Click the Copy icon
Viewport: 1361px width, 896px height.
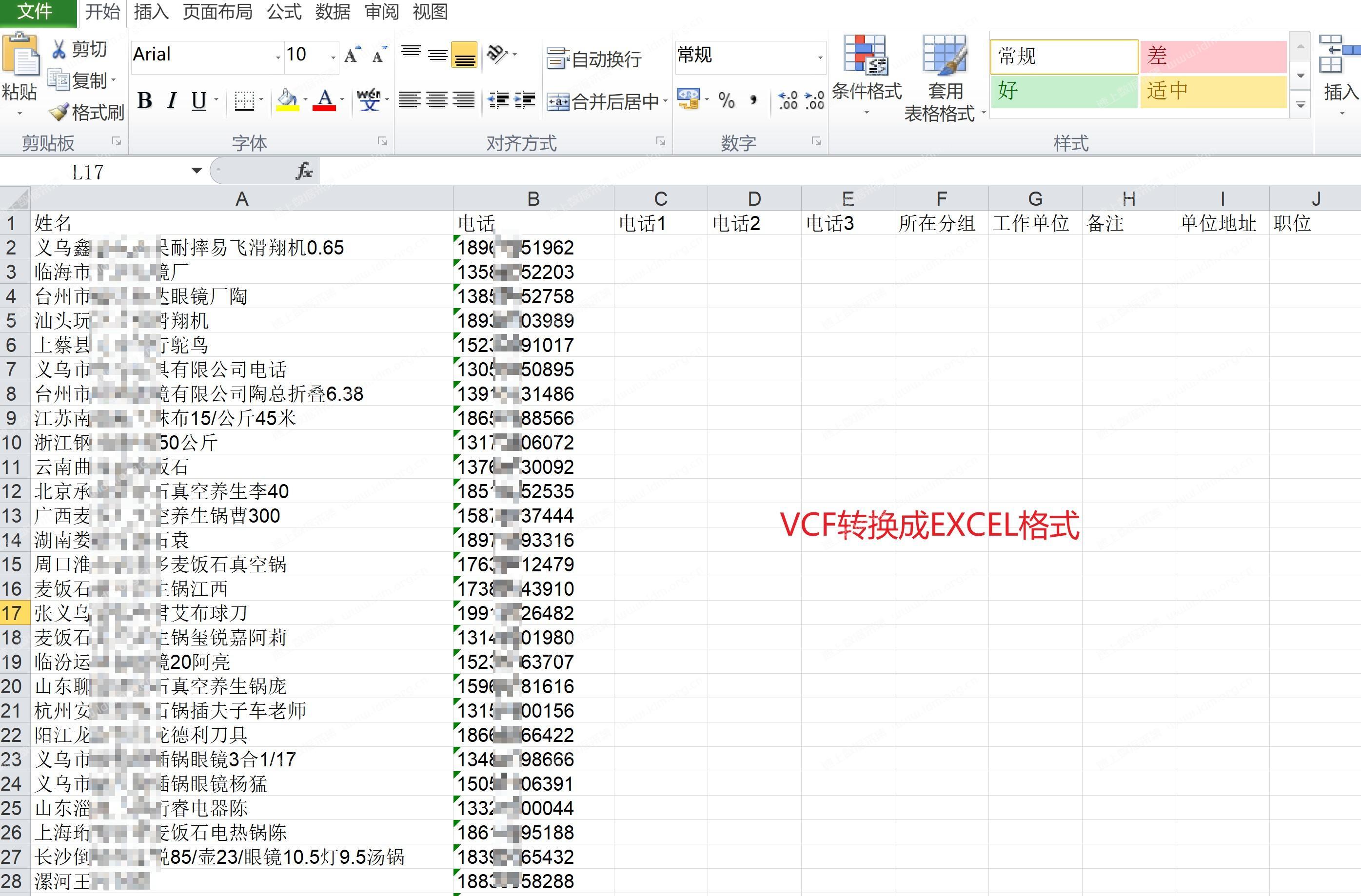(x=59, y=80)
